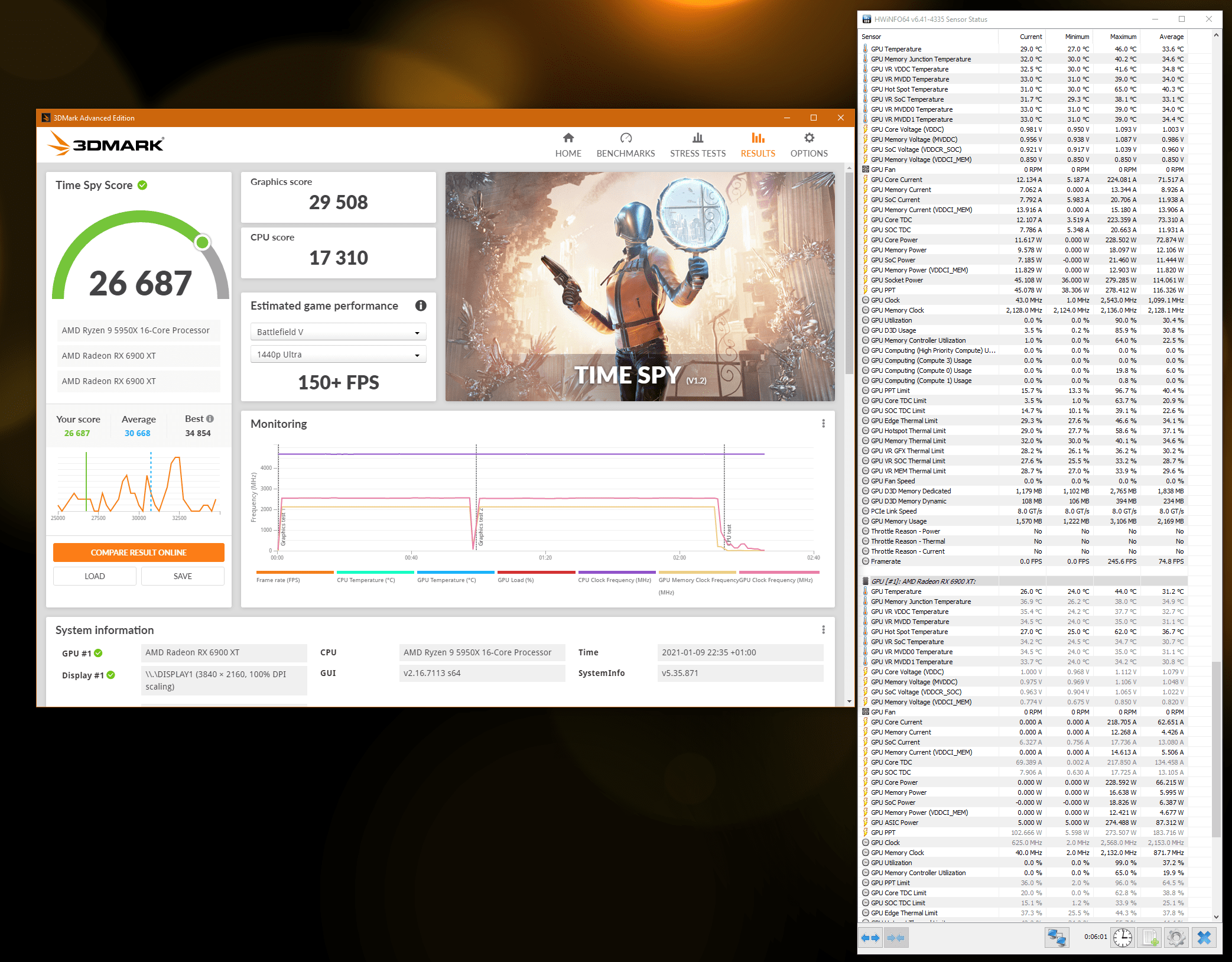Click HWiNFO blue X close sensors icon
The width and height of the screenshot is (1232, 962).
tap(1204, 938)
